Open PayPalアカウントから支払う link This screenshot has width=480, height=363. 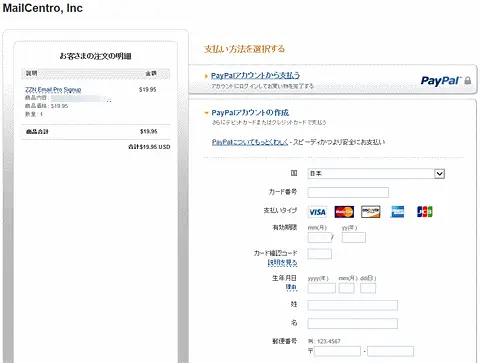pyautogui.click(x=255, y=76)
